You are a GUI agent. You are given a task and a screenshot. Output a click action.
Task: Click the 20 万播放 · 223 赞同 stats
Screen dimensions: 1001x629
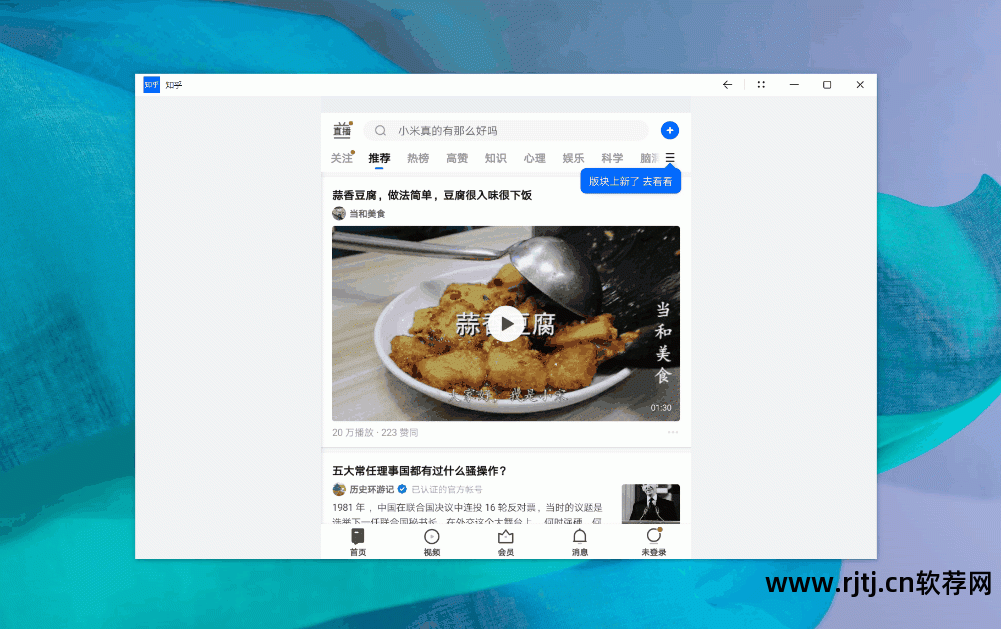pyautogui.click(x=375, y=432)
